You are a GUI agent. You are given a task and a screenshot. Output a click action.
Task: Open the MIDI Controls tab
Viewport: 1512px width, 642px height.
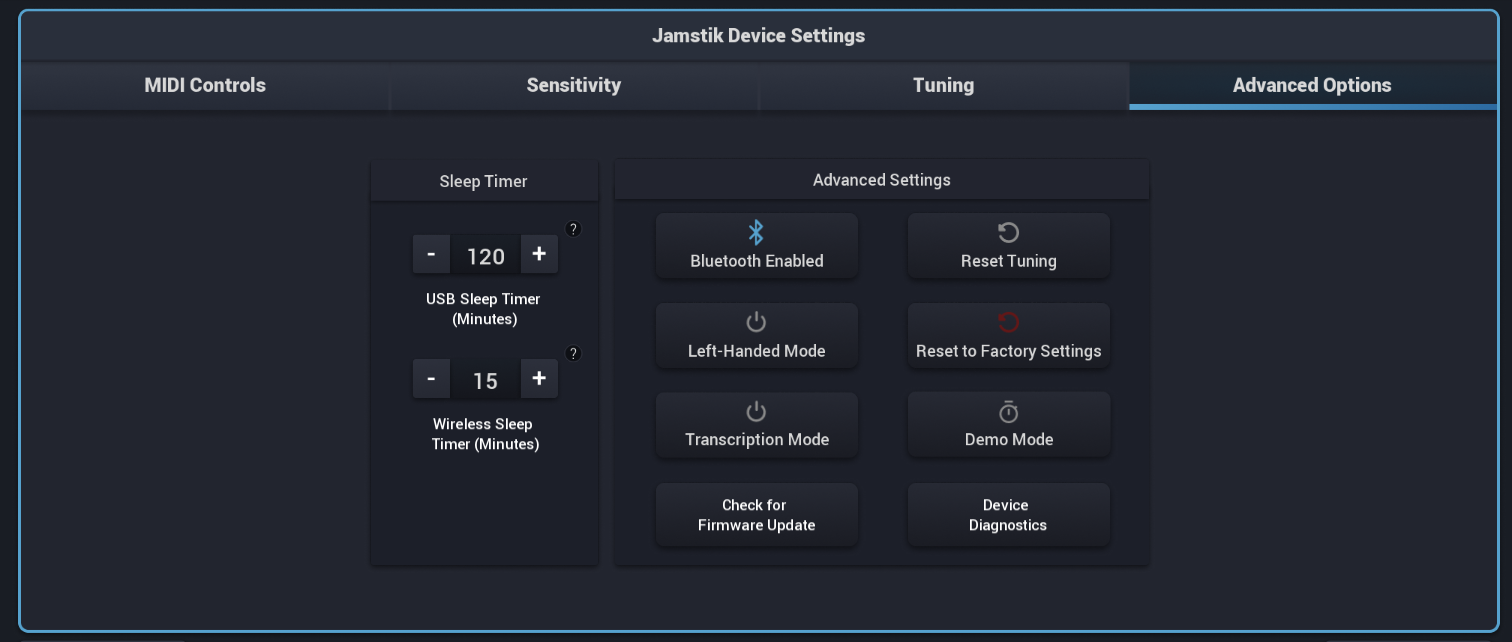(x=205, y=85)
